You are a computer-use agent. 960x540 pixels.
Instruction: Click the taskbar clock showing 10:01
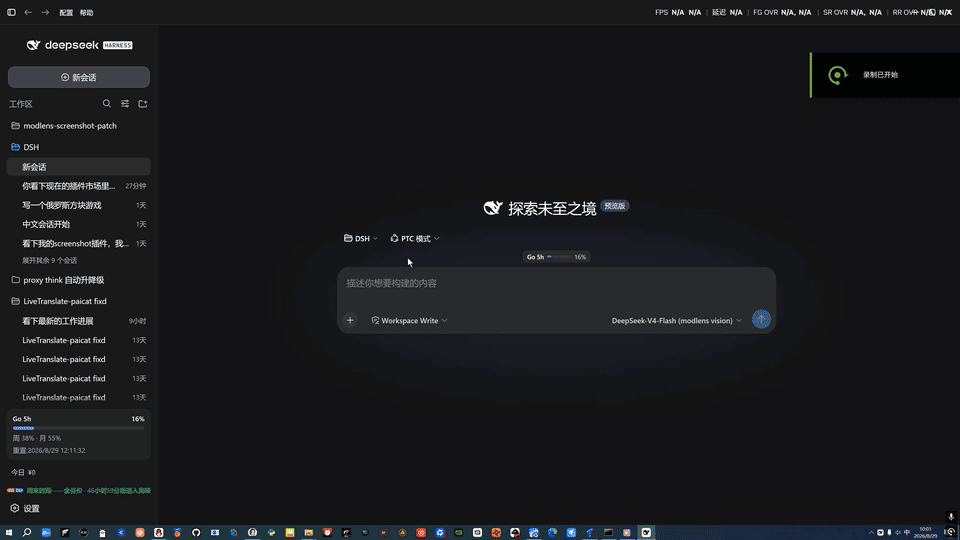click(x=926, y=533)
